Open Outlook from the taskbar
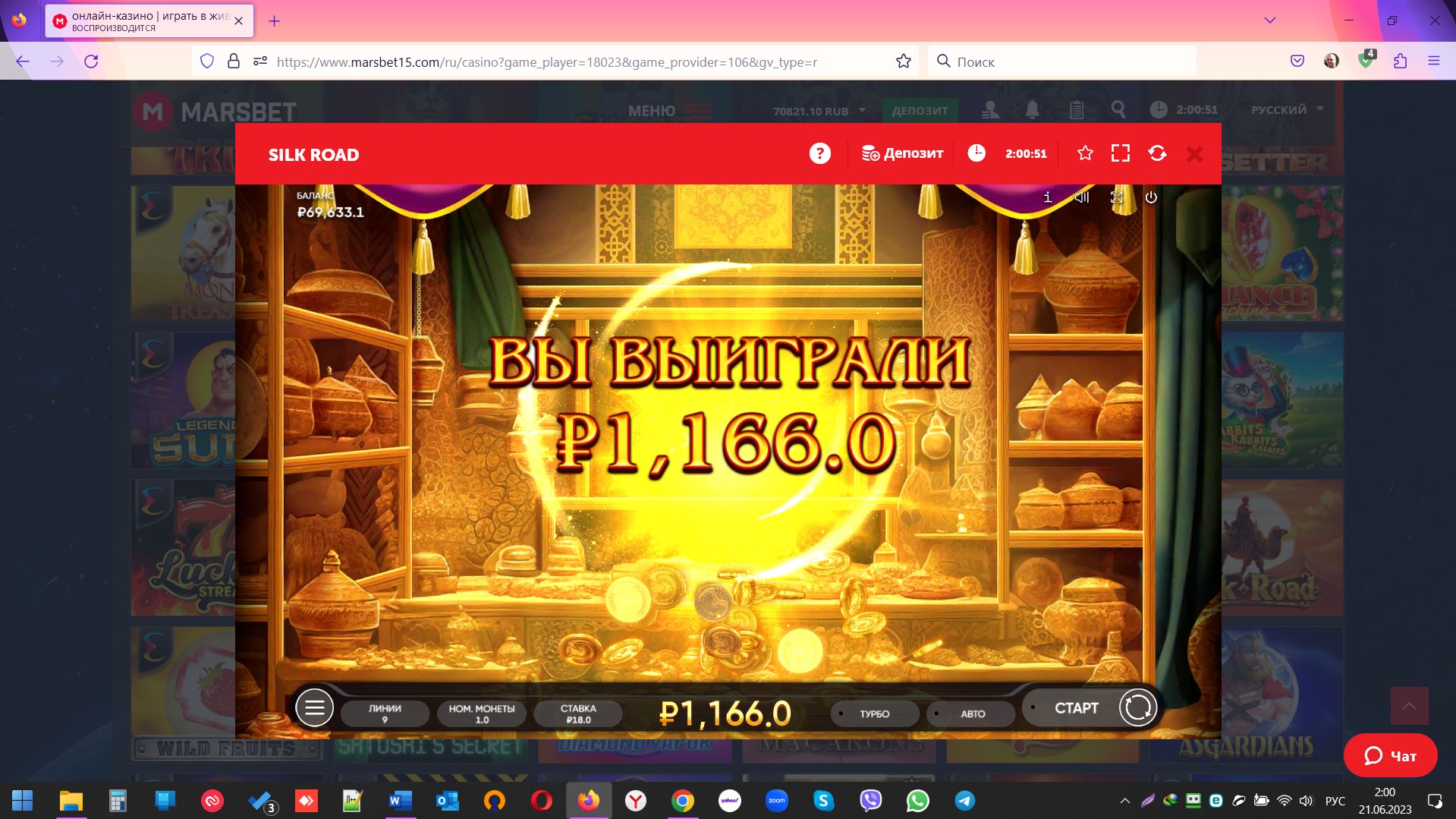This screenshot has height=819, width=1456. click(x=447, y=801)
